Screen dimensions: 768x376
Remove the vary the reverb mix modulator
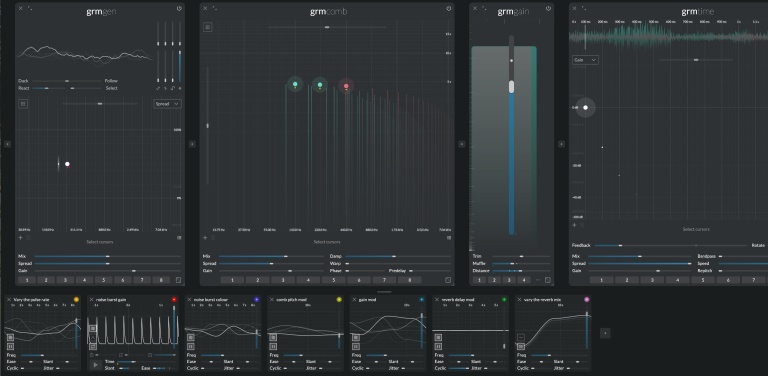point(519,299)
